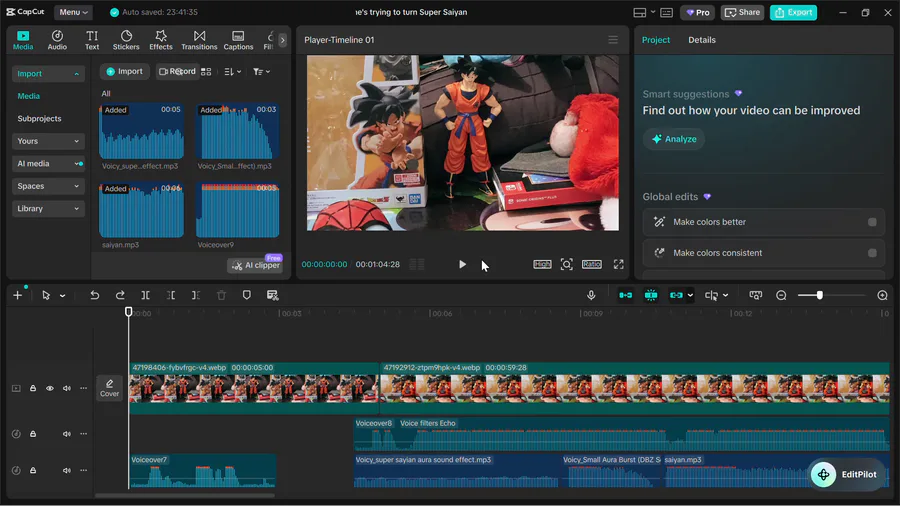The width and height of the screenshot is (900, 506).
Task: Play the timeline preview
Action: point(462,264)
